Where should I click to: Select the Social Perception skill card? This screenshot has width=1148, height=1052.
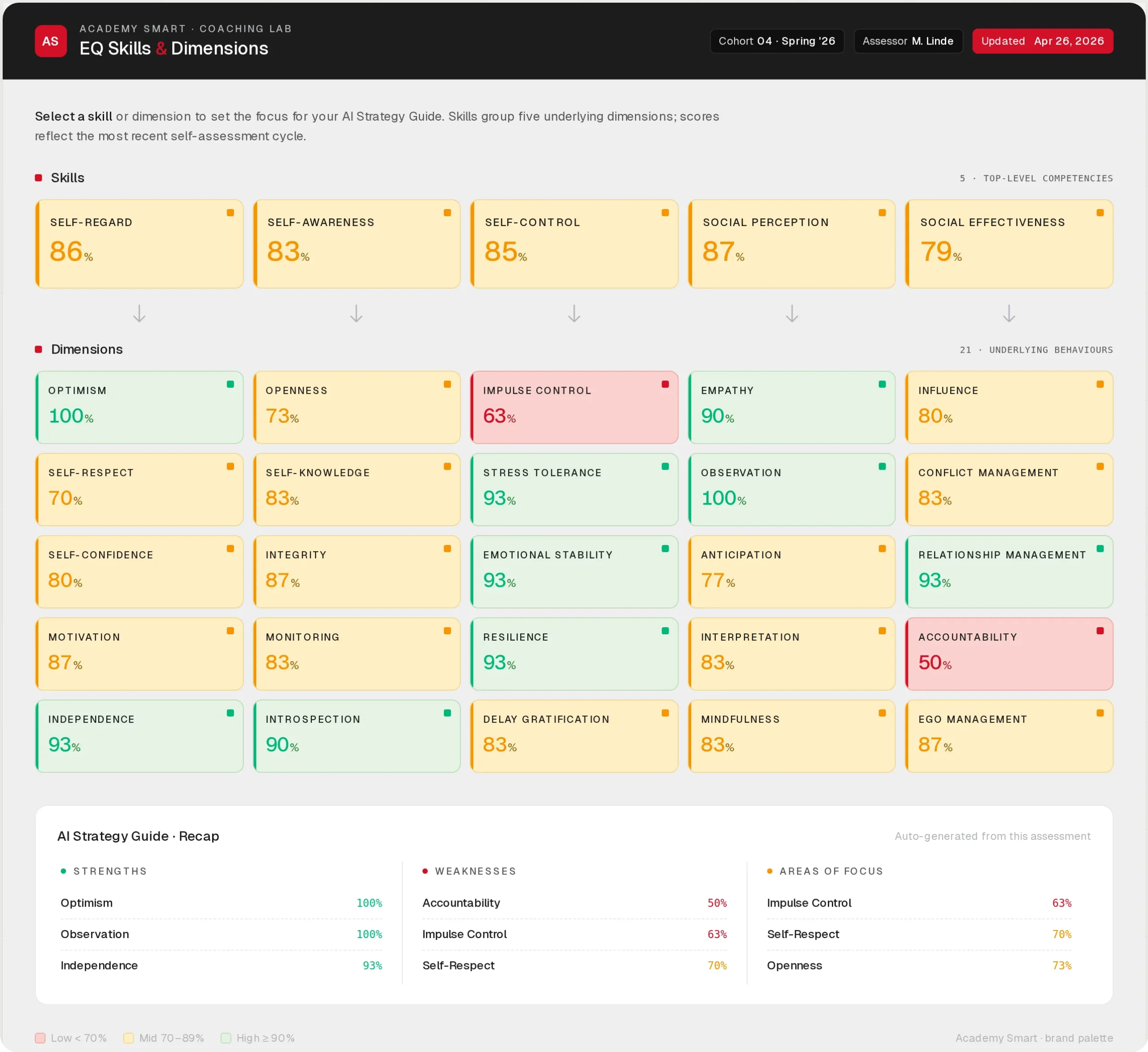791,244
